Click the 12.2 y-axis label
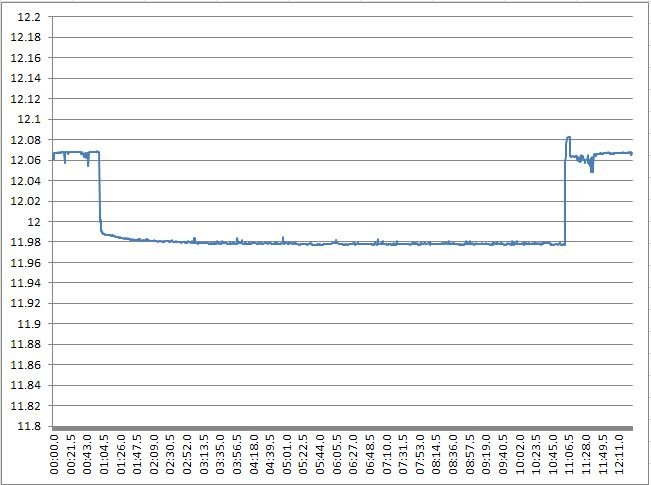 (28, 17)
